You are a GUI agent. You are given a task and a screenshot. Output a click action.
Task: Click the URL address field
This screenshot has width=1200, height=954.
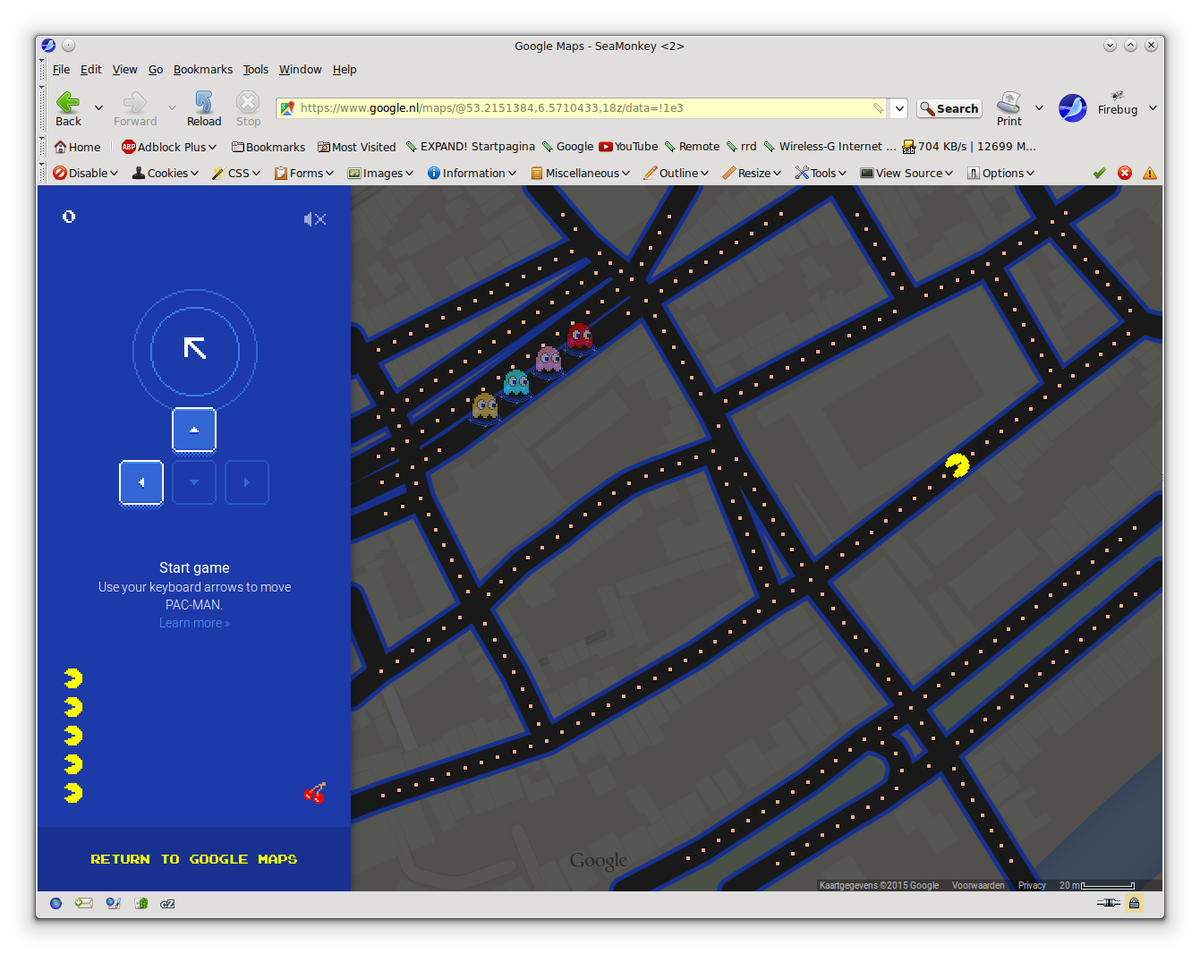click(580, 108)
